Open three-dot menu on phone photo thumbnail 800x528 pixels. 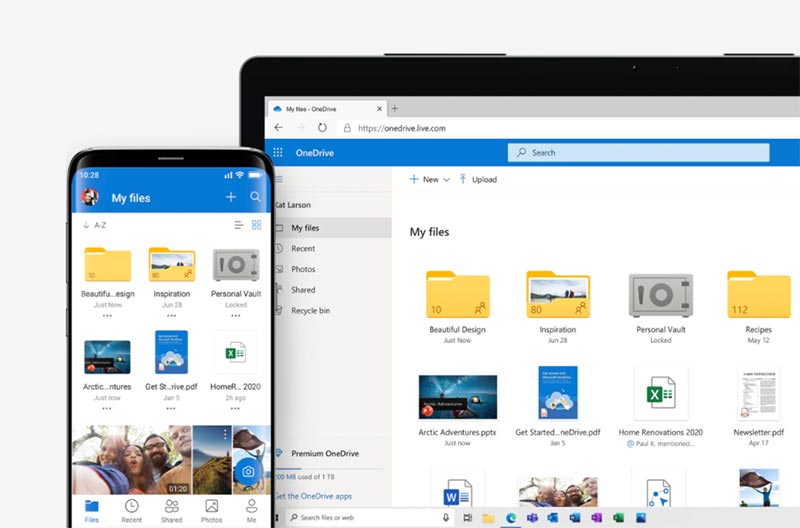click(225, 434)
